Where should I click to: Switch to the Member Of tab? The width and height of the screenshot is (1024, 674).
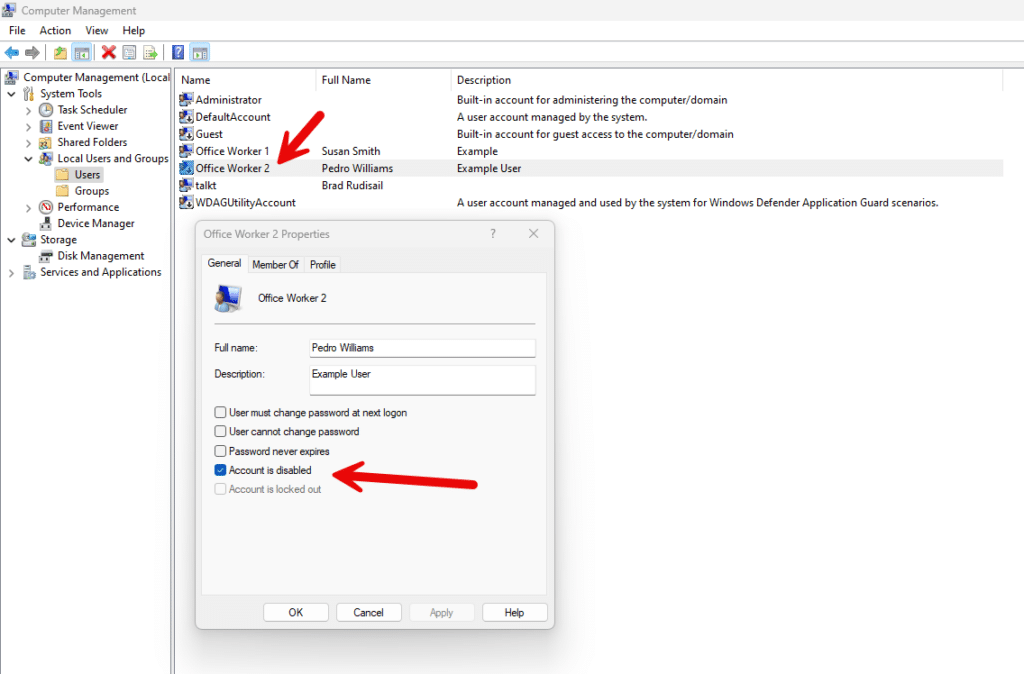(x=276, y=265)
